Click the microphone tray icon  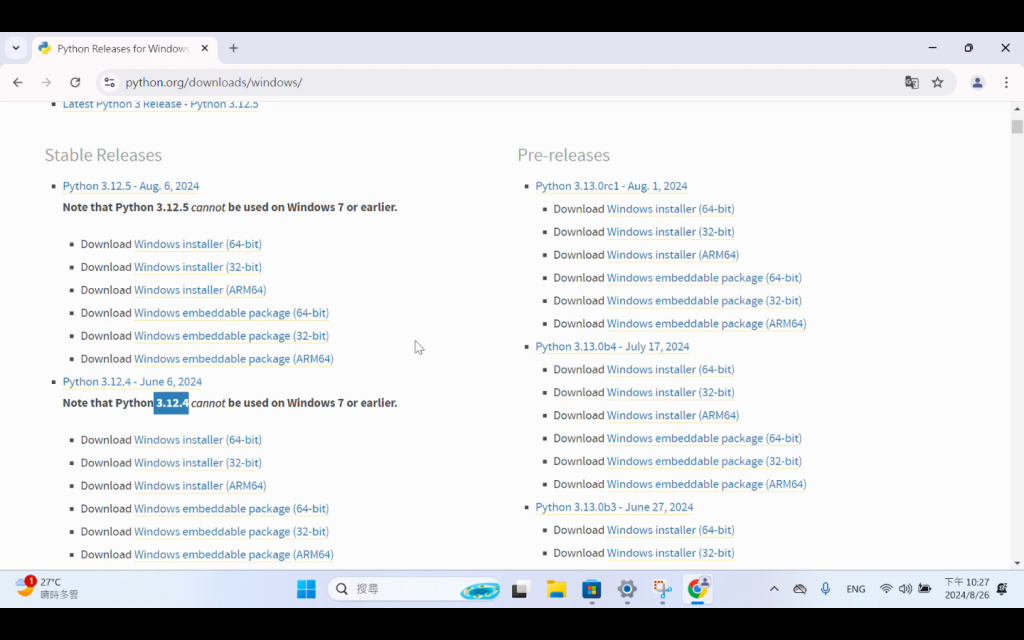pos(825,589)
